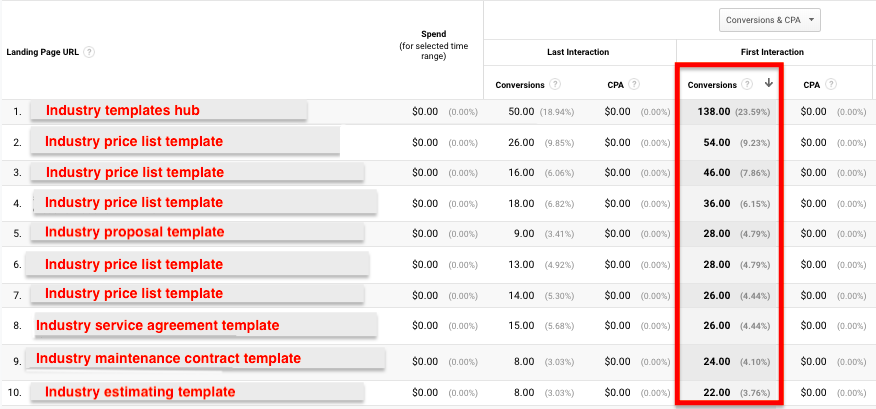Sort by Landing Page URL header
This screenshot has height=409, width=876.
(42, 52)
